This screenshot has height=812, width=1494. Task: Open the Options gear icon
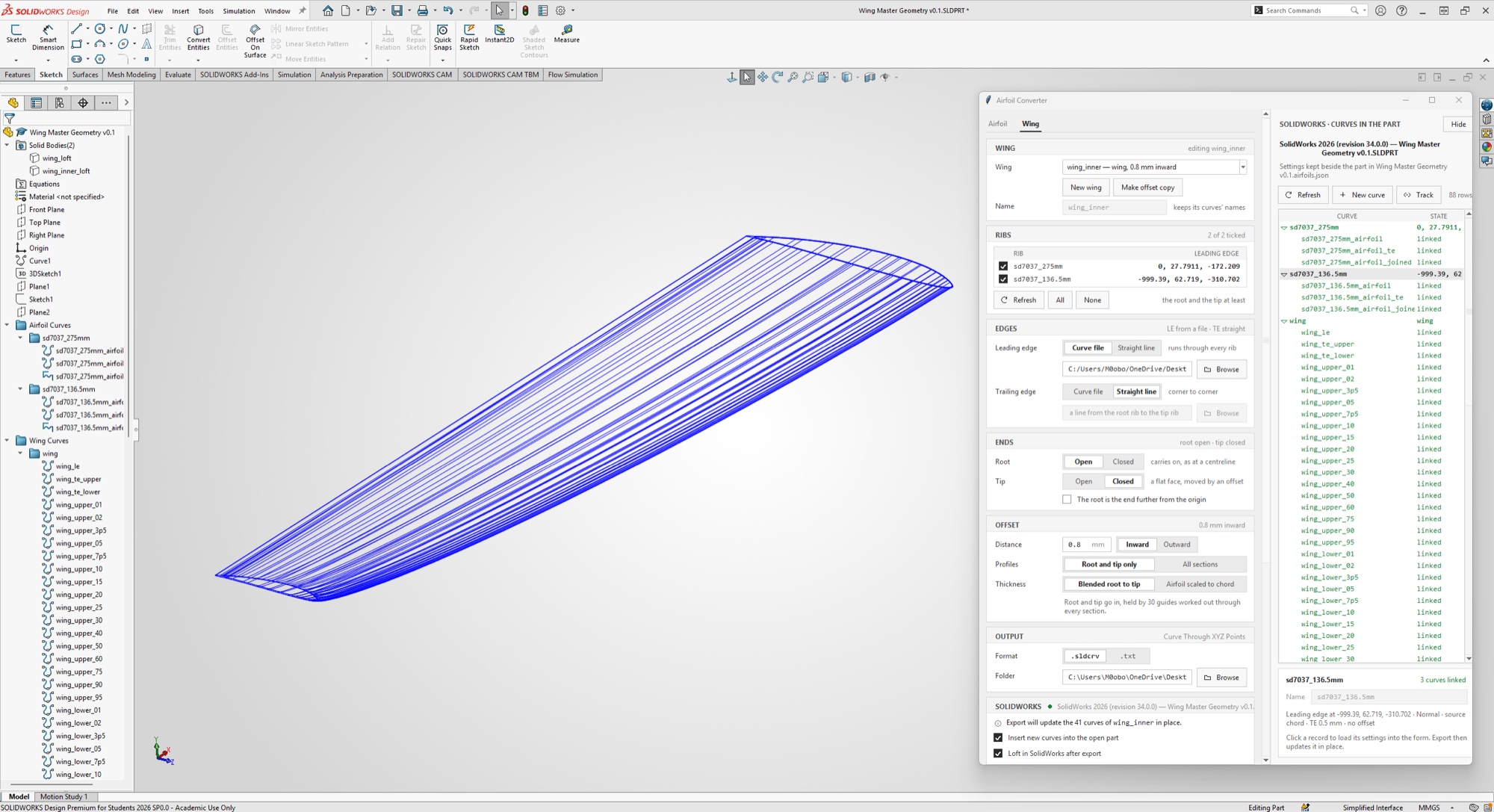pyautogui.click(x=560, y=10)
